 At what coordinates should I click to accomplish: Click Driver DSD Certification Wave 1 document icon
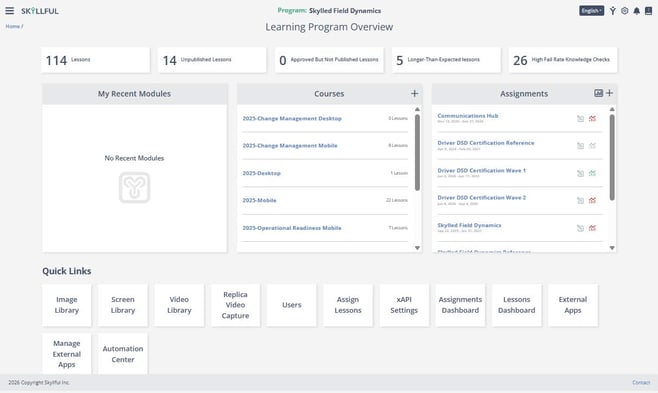(x=580, y=173)
